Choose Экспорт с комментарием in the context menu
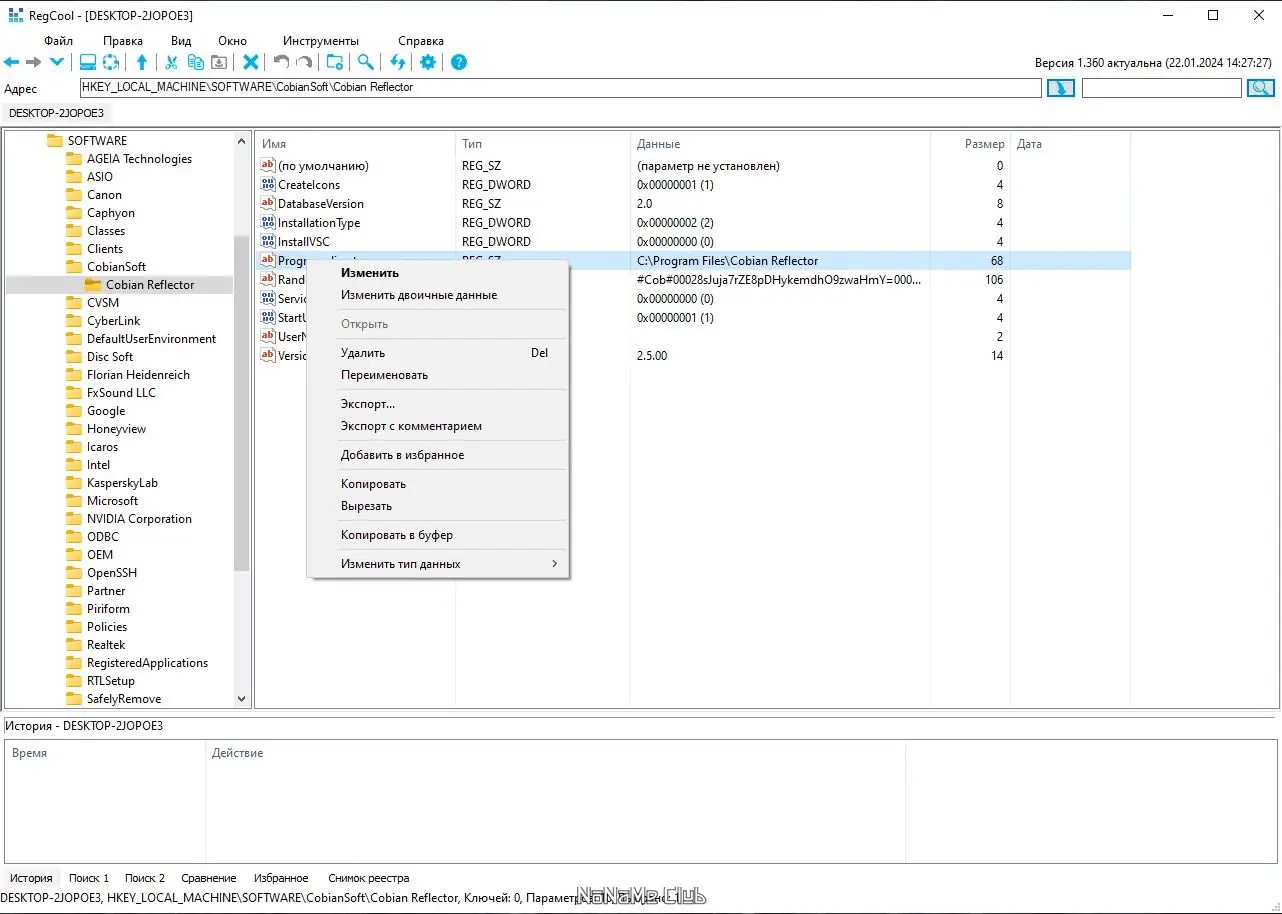Viewport: 1282px width, 914px height. click(x=438, y=426)
